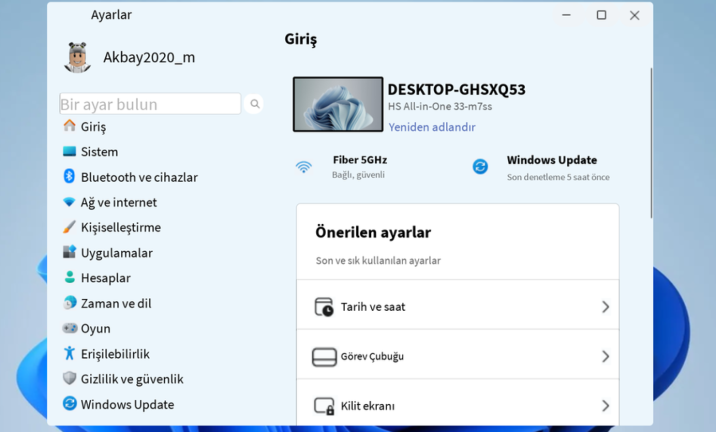Go to Zaman ve dil
716x432 pixels.
(x=116, y=303)
